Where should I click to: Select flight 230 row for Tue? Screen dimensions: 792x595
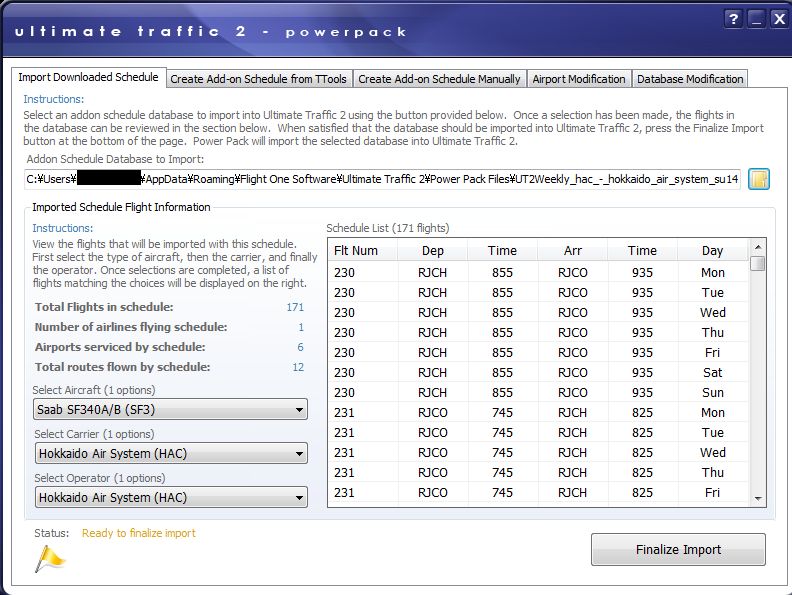click(538, 293)
